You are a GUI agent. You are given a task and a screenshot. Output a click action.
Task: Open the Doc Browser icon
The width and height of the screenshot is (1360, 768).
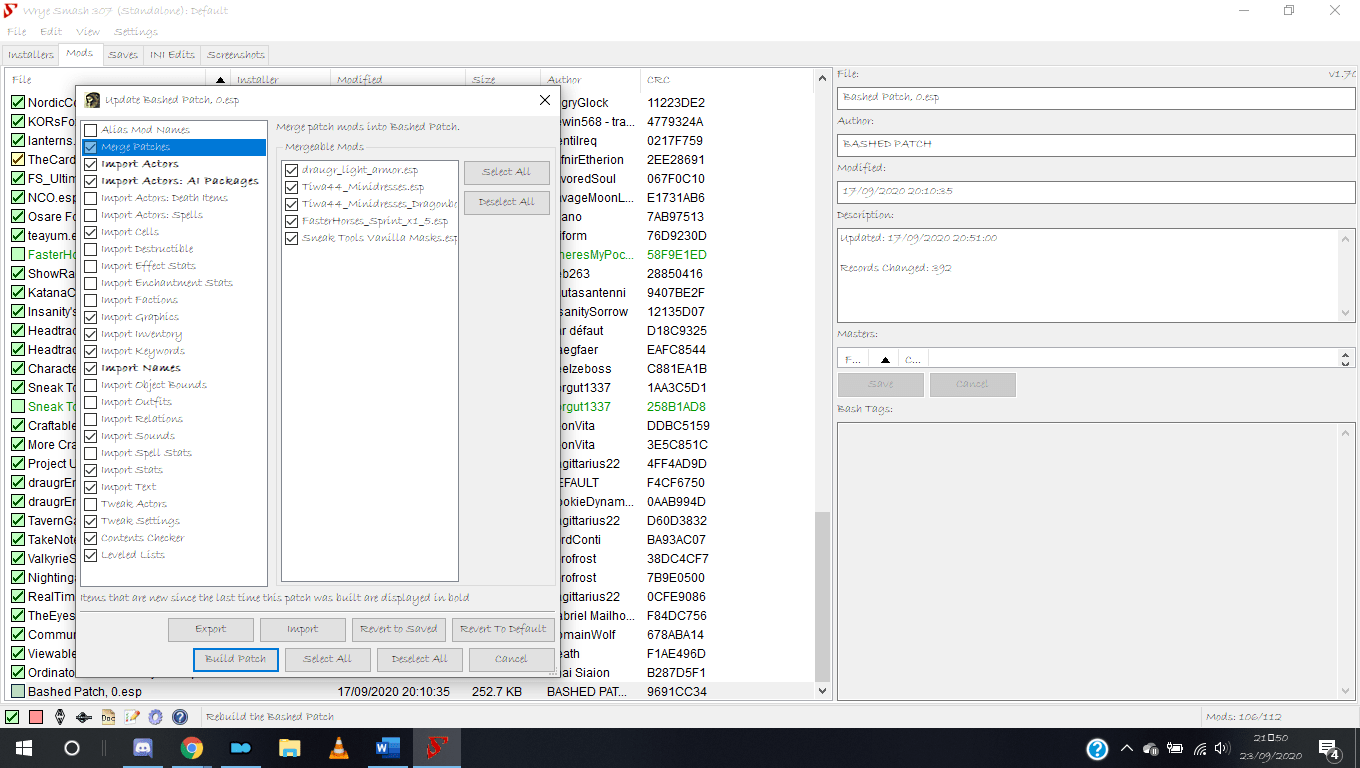pyautogui.click(x=108, y=717)
